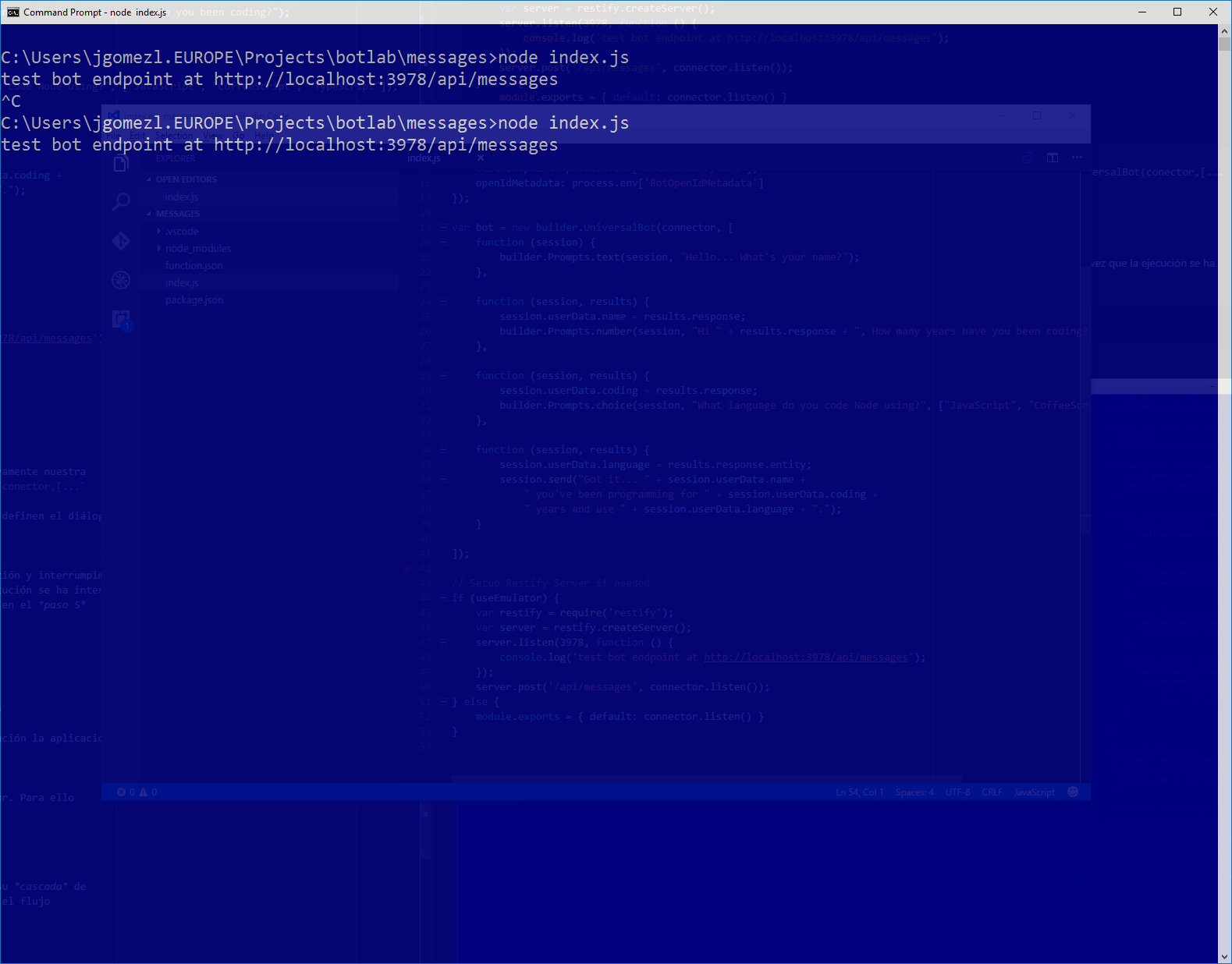Viewport: 1232px width, 964px height.
Task: Click the Command Prompt scrollbar up arrow
Action: 1224,31
